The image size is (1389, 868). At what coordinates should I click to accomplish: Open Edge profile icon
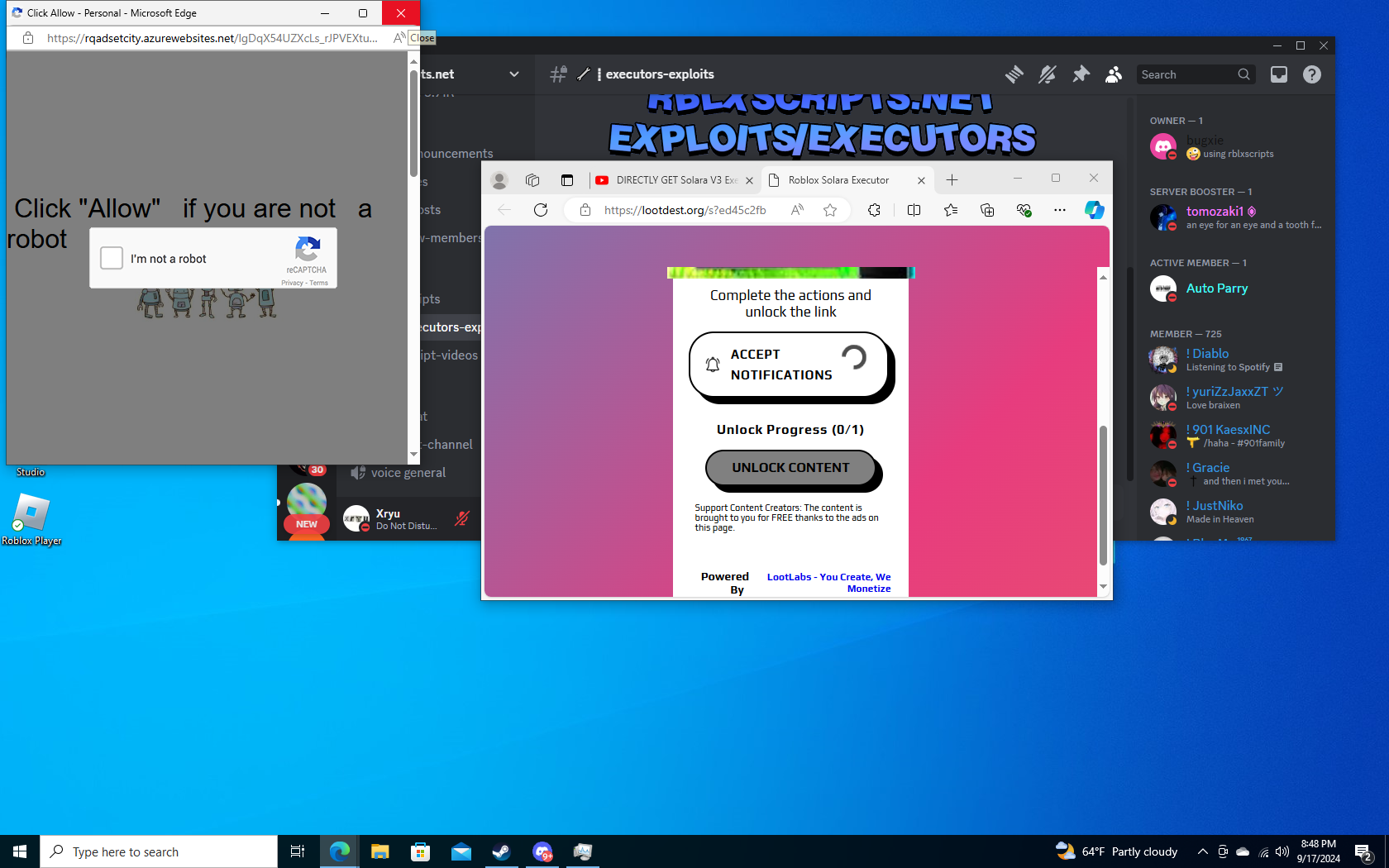499,180
